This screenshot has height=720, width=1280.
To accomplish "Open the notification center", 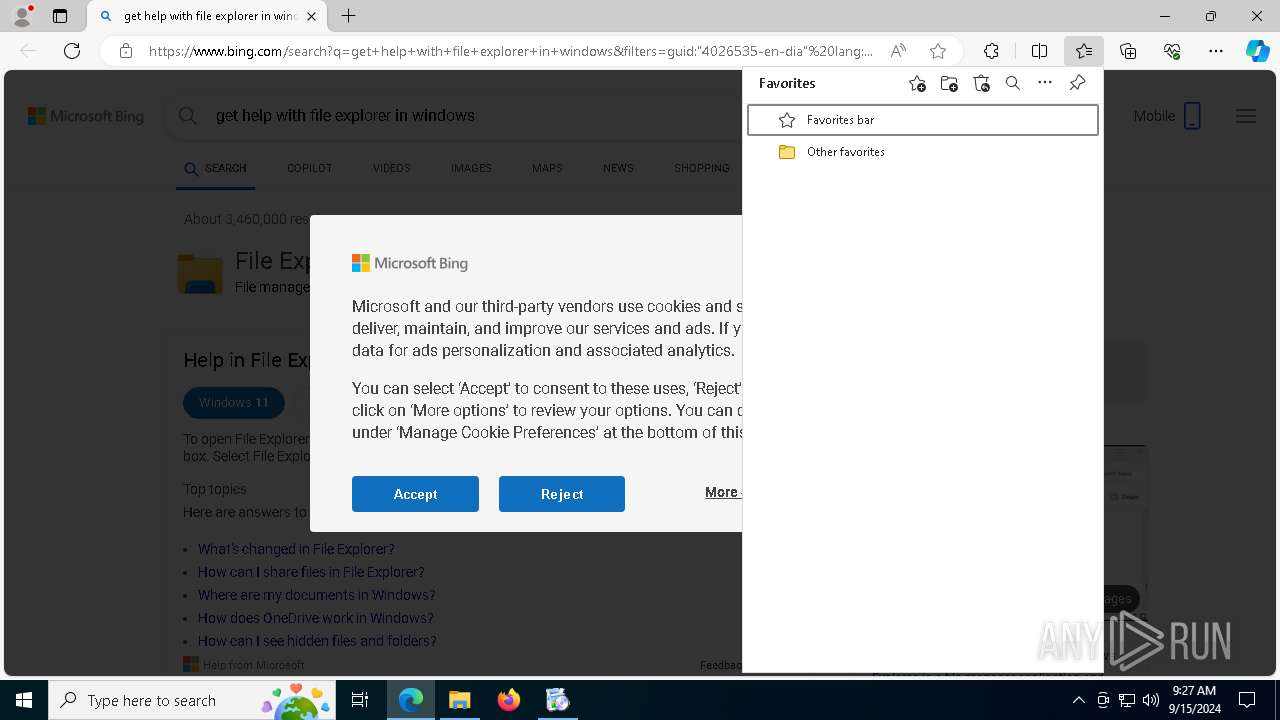I will point(1247,700).
